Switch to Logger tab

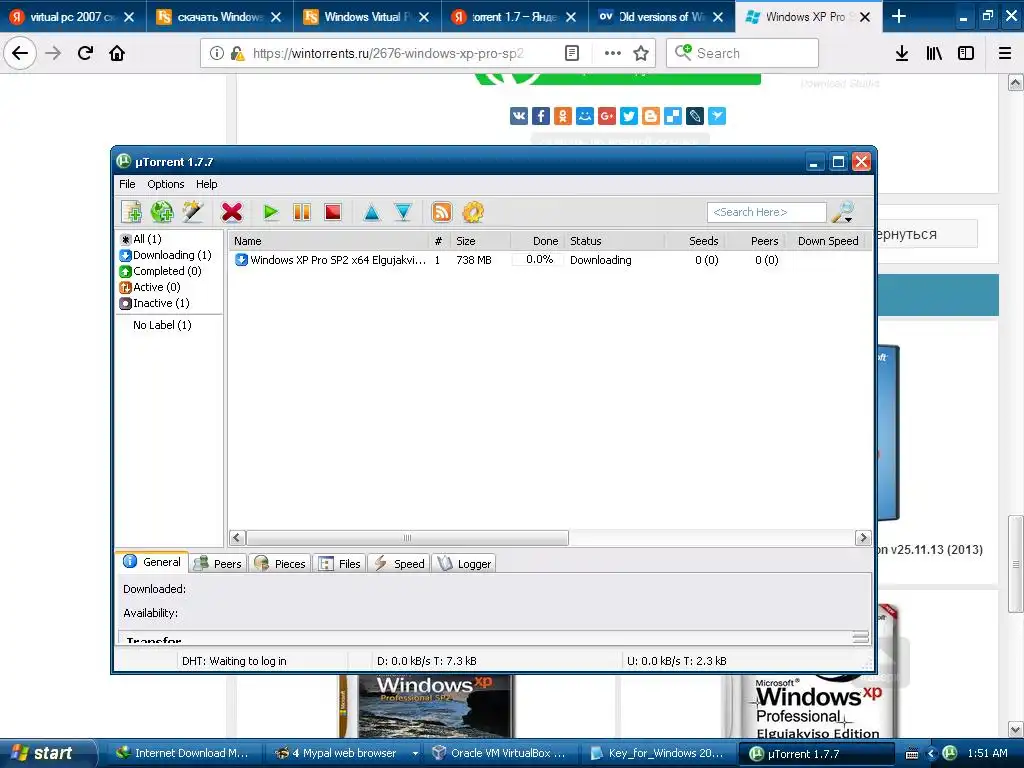tap(464, 564)
